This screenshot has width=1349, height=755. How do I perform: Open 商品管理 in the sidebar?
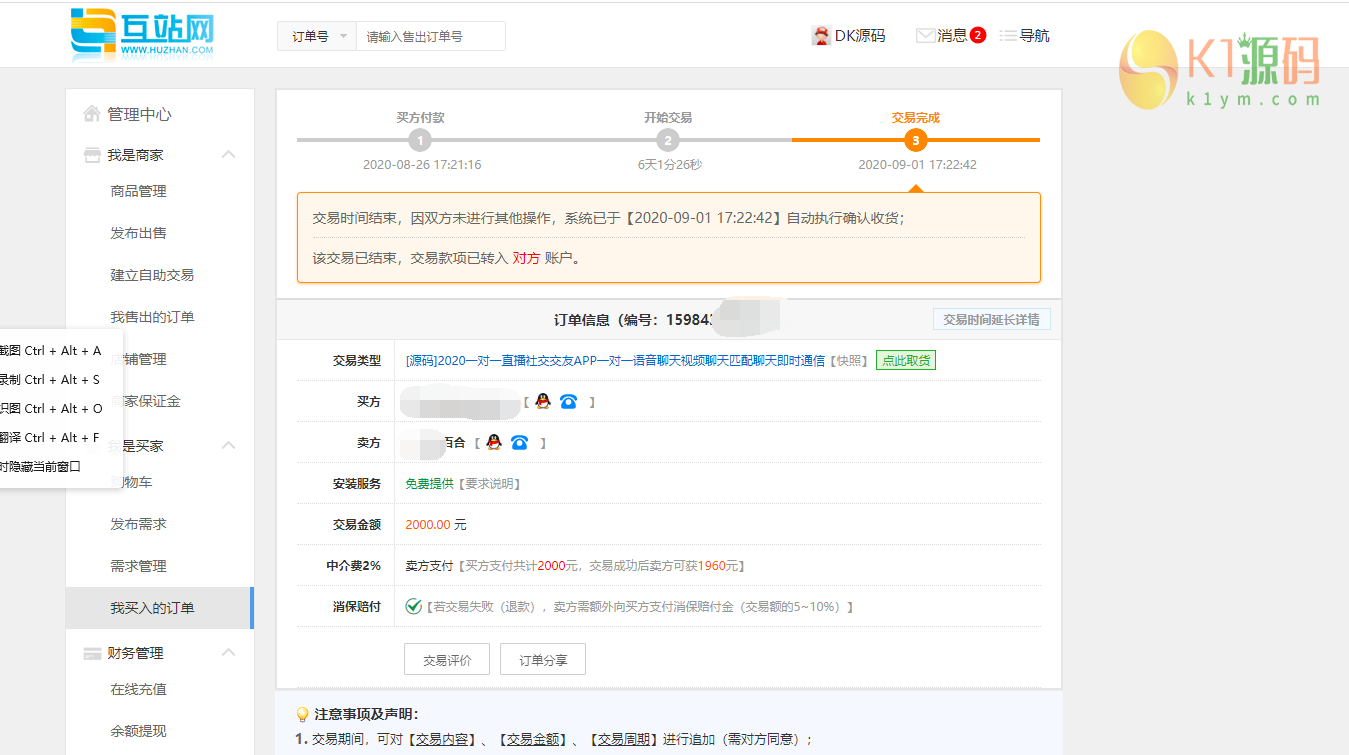coord(138,191)
